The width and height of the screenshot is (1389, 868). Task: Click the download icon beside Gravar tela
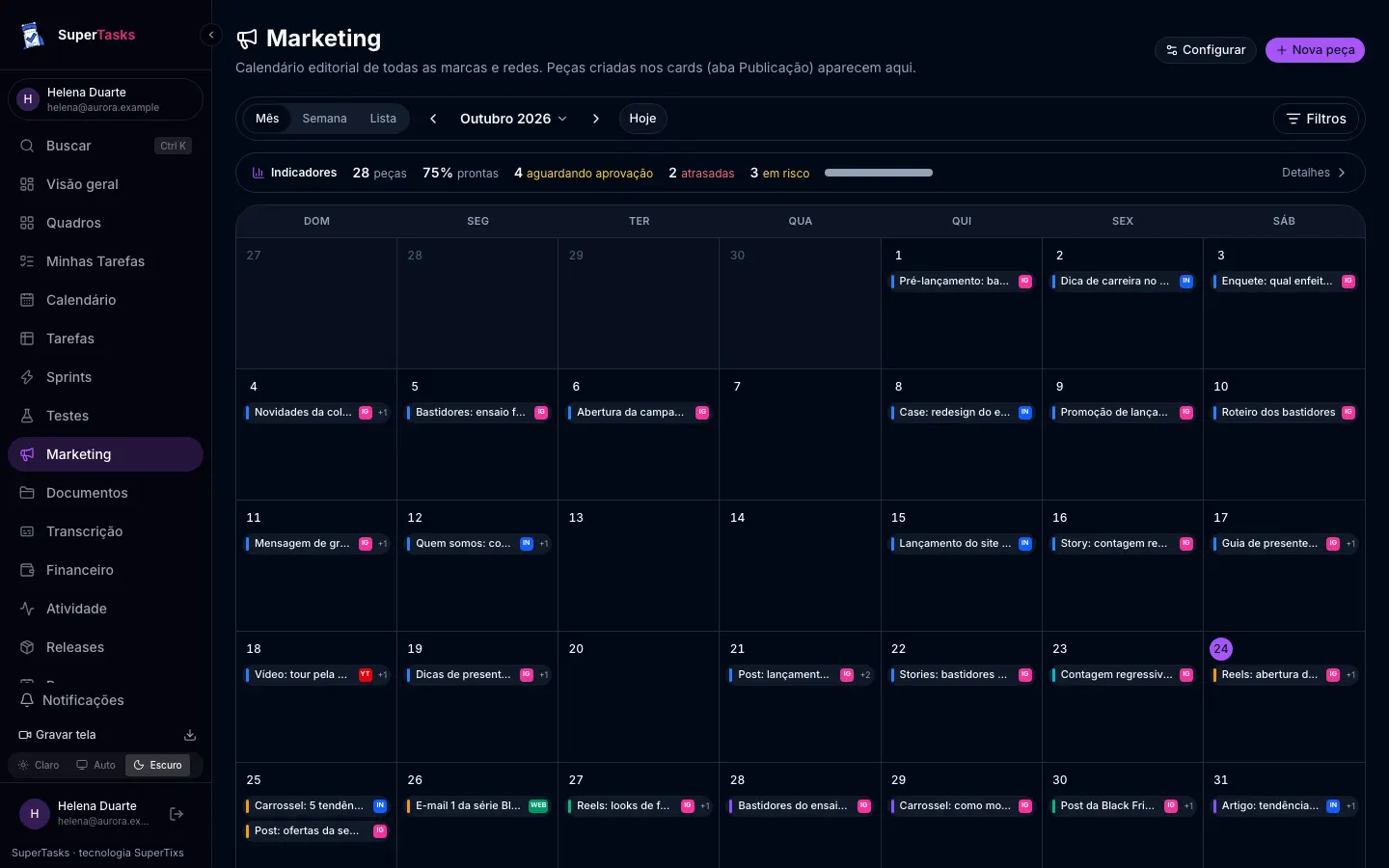click(190, 735)
